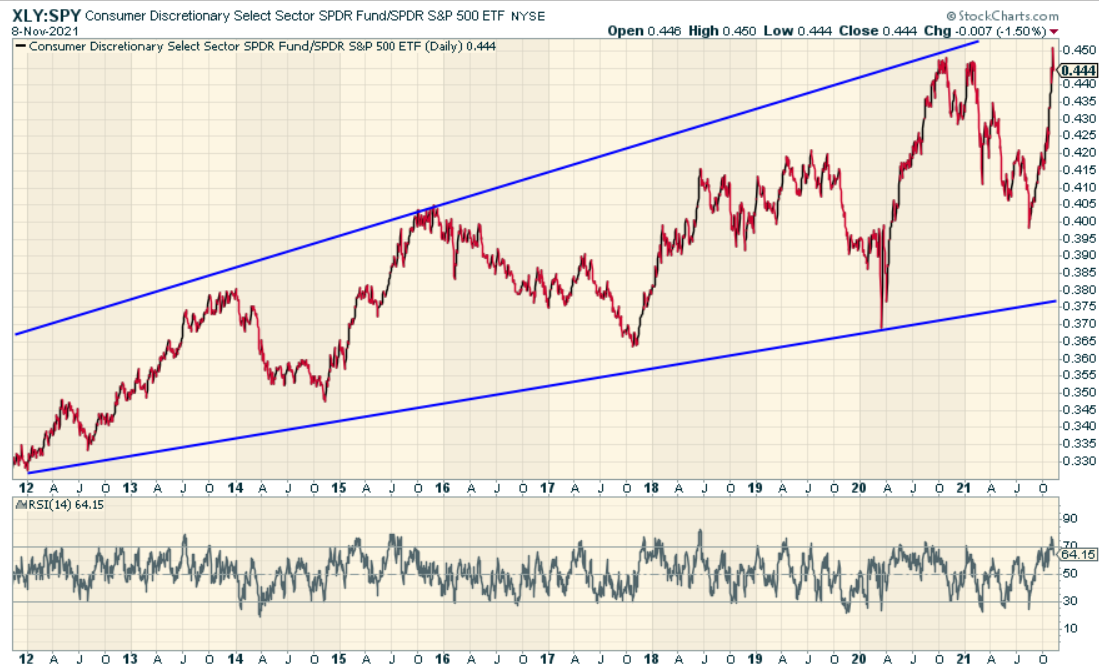Open the StockCharts.com homepage link

[1010, 16]
